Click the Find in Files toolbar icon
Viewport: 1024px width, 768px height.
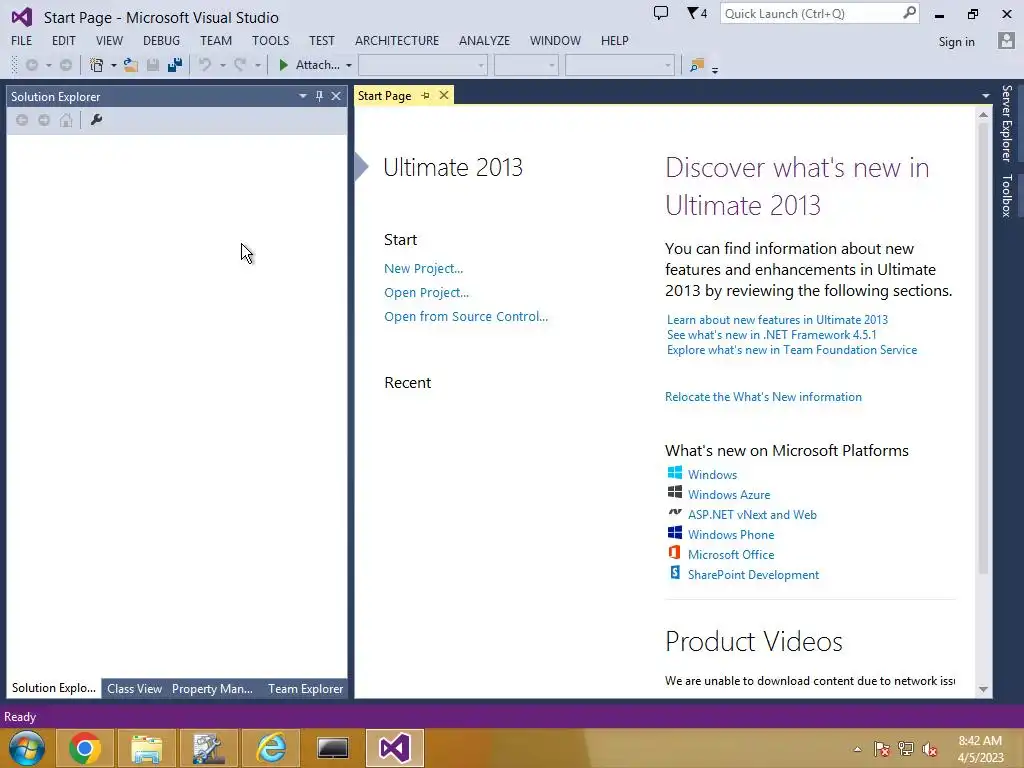[x=697, y=65]
